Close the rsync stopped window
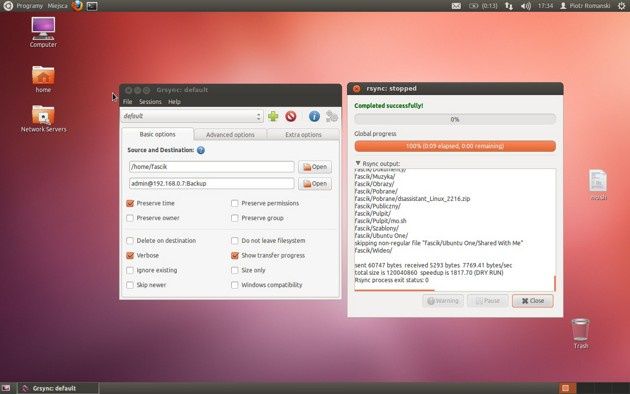Image resolution: width=630 pixels, height=394 pixels. click(356, 89)
